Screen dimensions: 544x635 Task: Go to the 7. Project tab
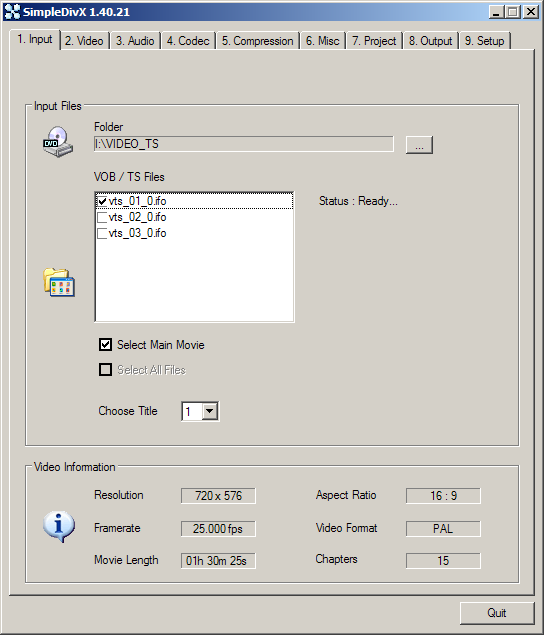click(374, 41)
